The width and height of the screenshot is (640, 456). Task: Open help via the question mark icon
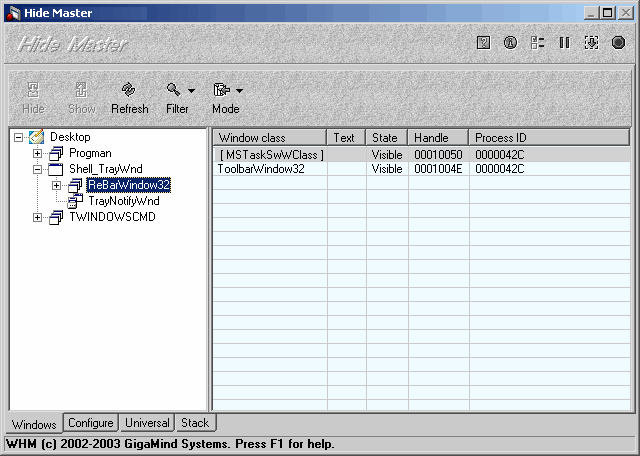point(483,42)
